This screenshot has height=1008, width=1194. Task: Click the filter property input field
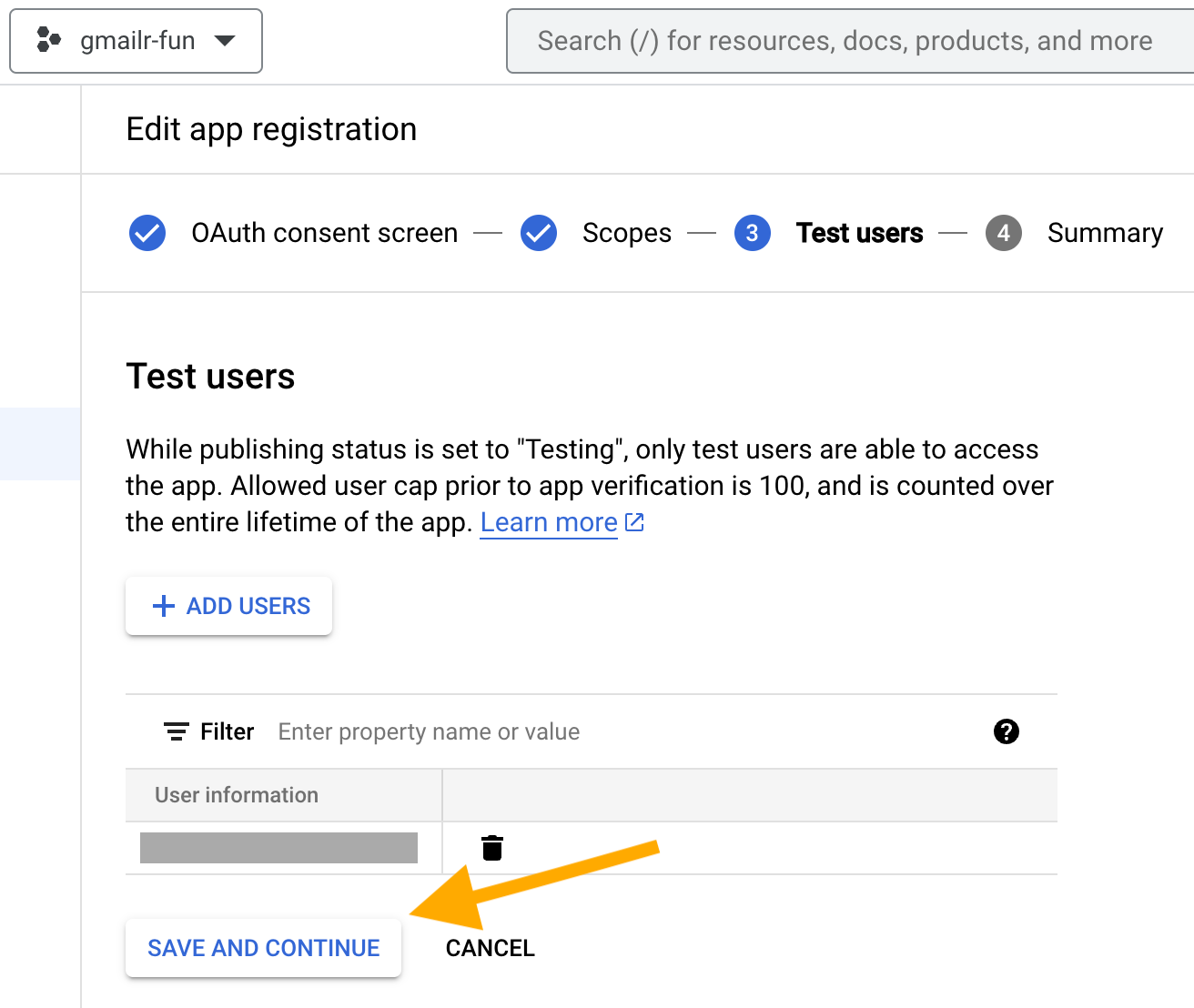point(428,731)
